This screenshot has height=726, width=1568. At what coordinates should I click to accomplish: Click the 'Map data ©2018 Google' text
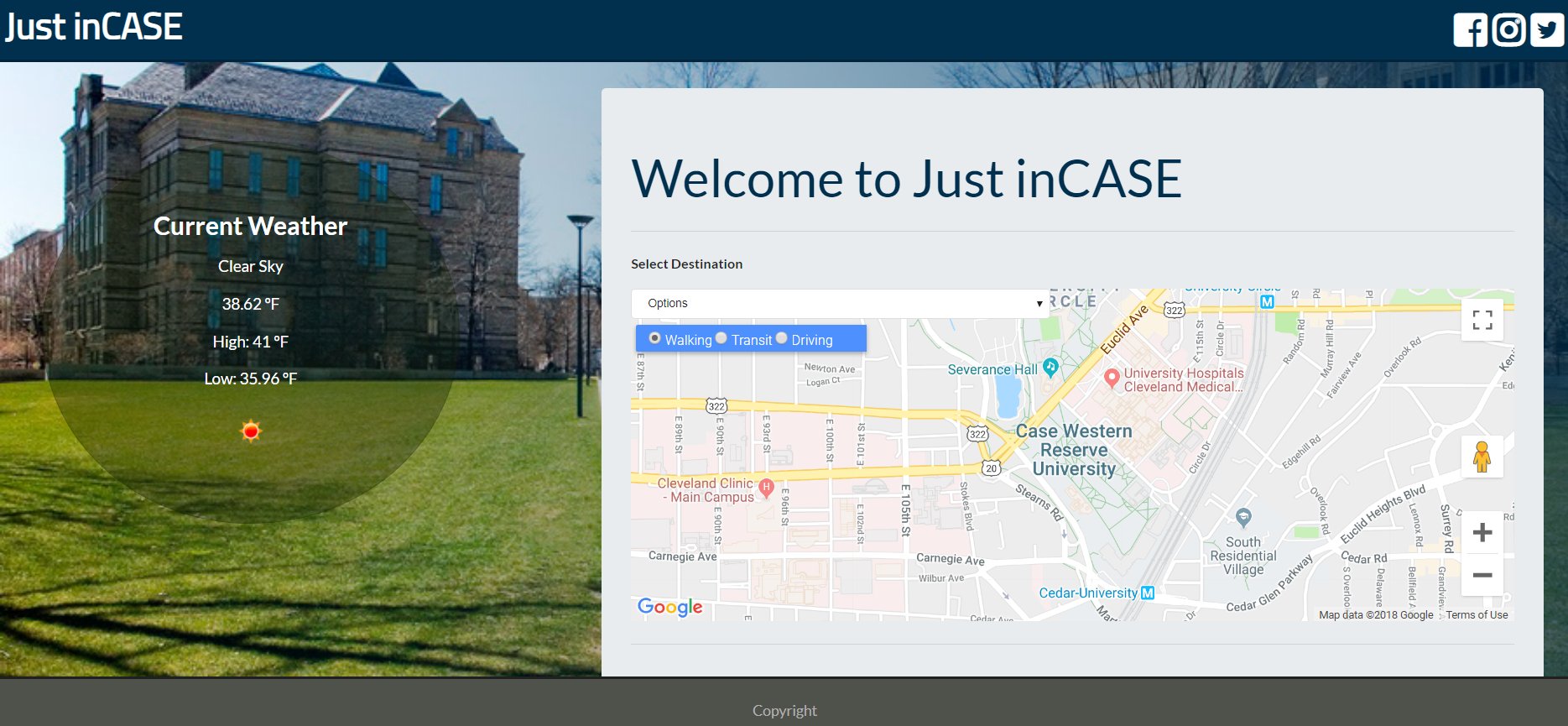pos(1376,615)
